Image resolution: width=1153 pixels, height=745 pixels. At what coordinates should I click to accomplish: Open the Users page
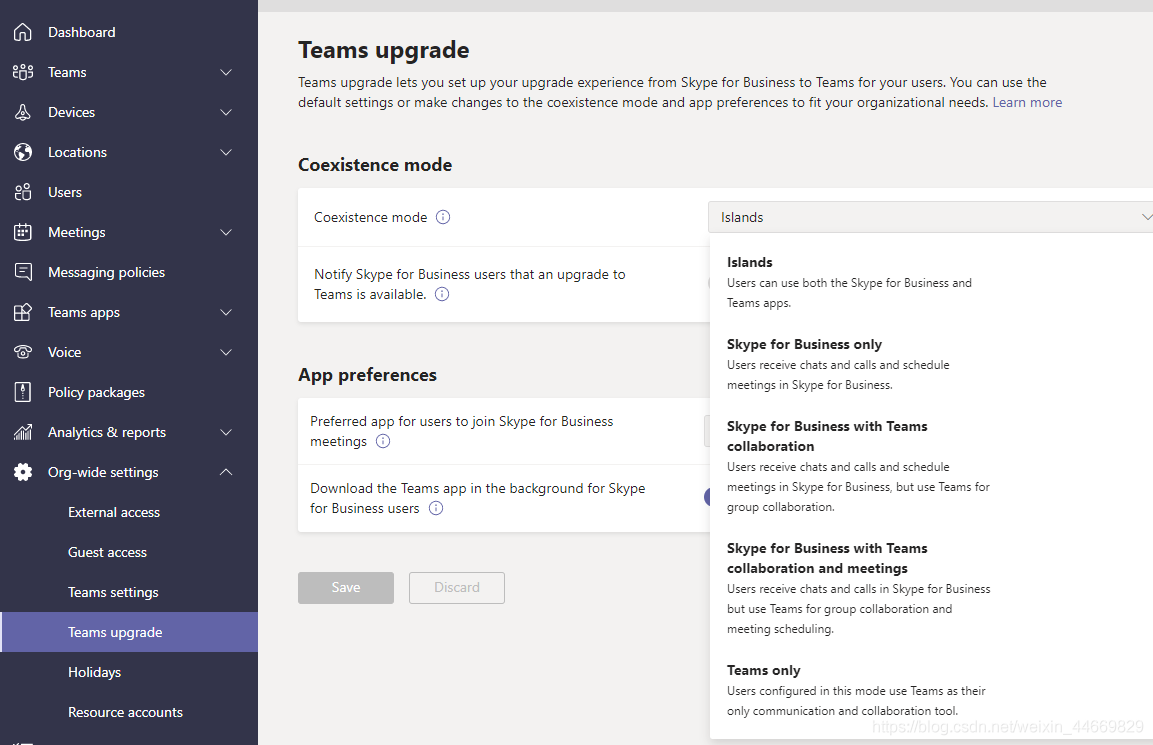[x=65, y=192]
